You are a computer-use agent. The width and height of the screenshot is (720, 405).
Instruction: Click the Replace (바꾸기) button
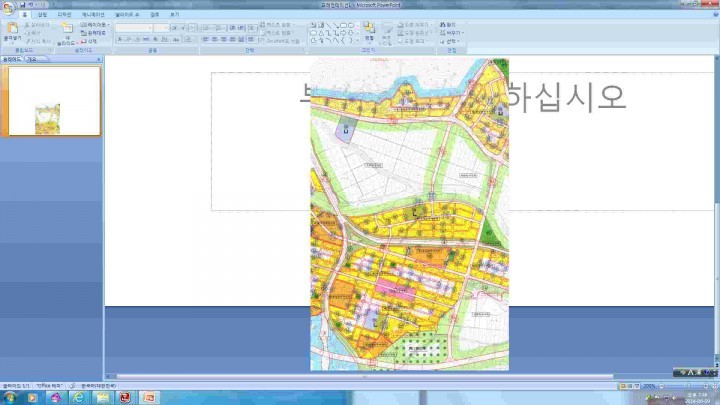(x=449, y=32)
